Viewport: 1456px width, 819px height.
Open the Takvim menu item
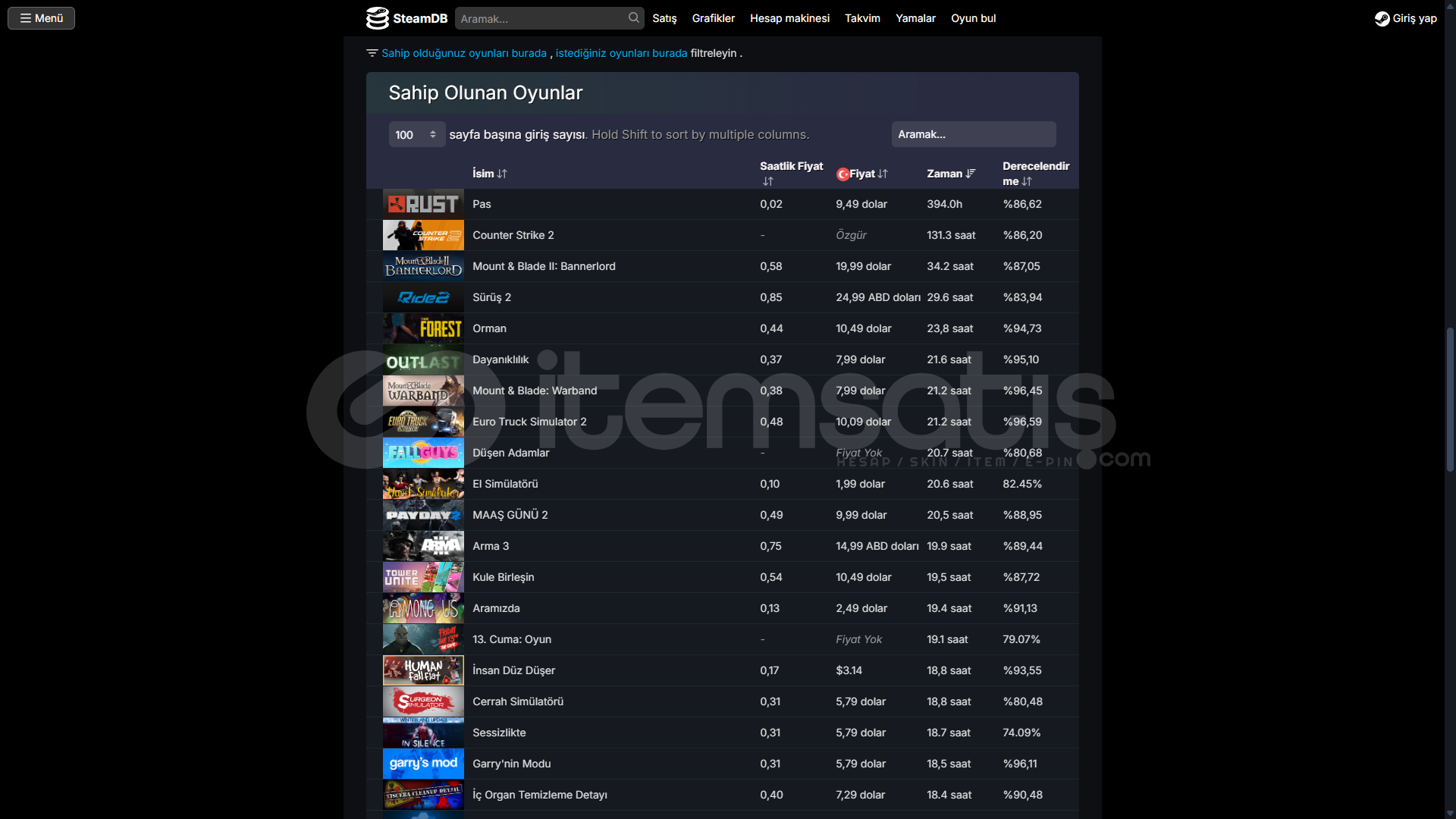tap(862, 18)
